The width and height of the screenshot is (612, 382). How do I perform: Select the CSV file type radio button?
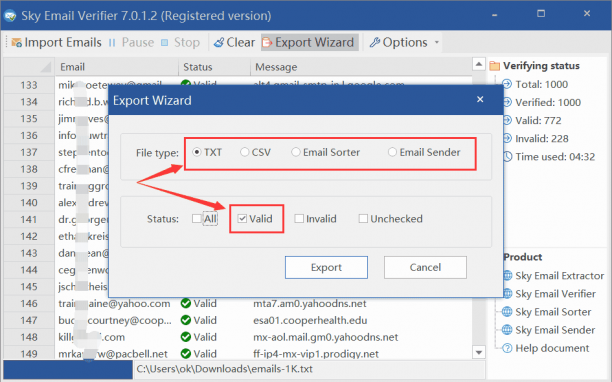[x=244, y=152]
